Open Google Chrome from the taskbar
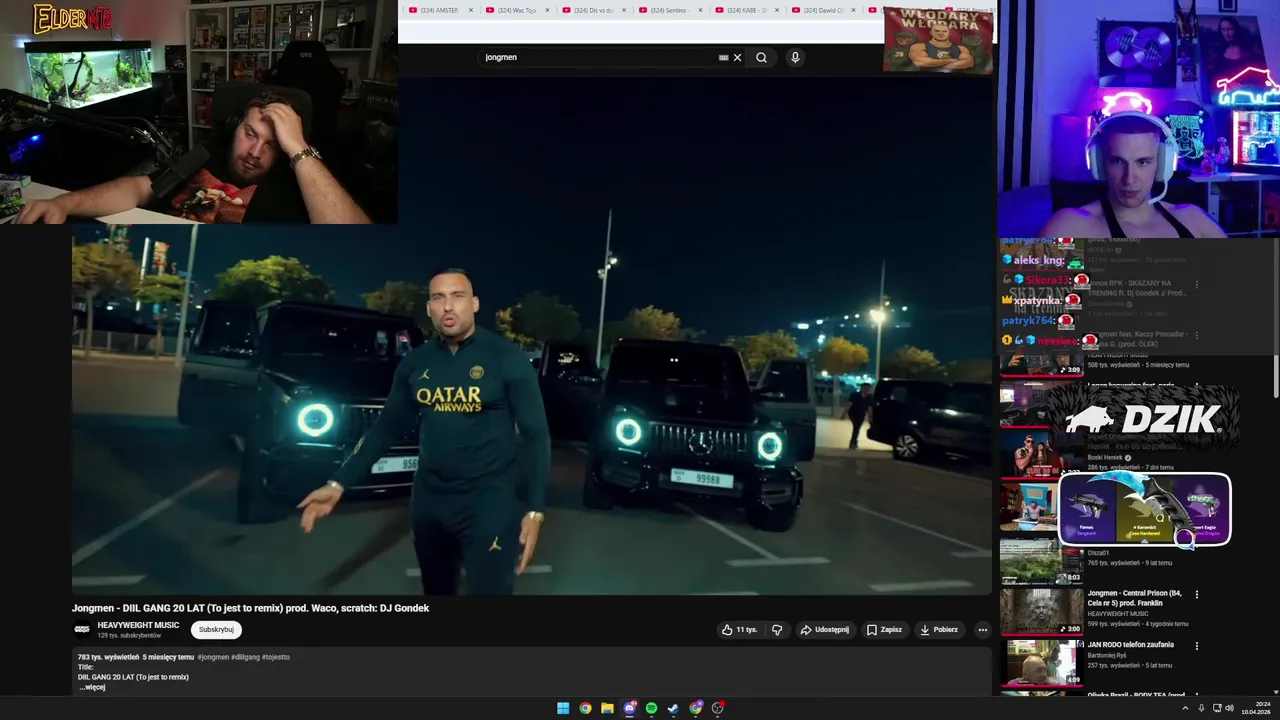This screenshot has height=720, width=1280. (x=585, y=708)
